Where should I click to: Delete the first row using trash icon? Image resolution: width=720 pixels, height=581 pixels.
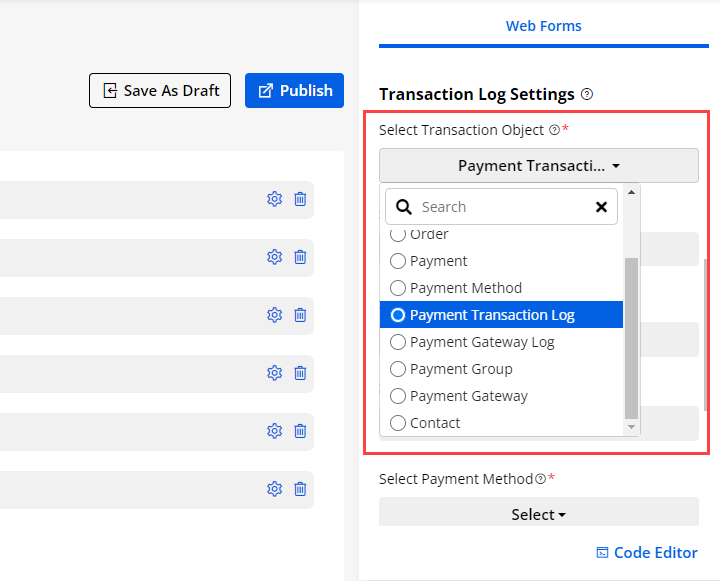[300, 199]
